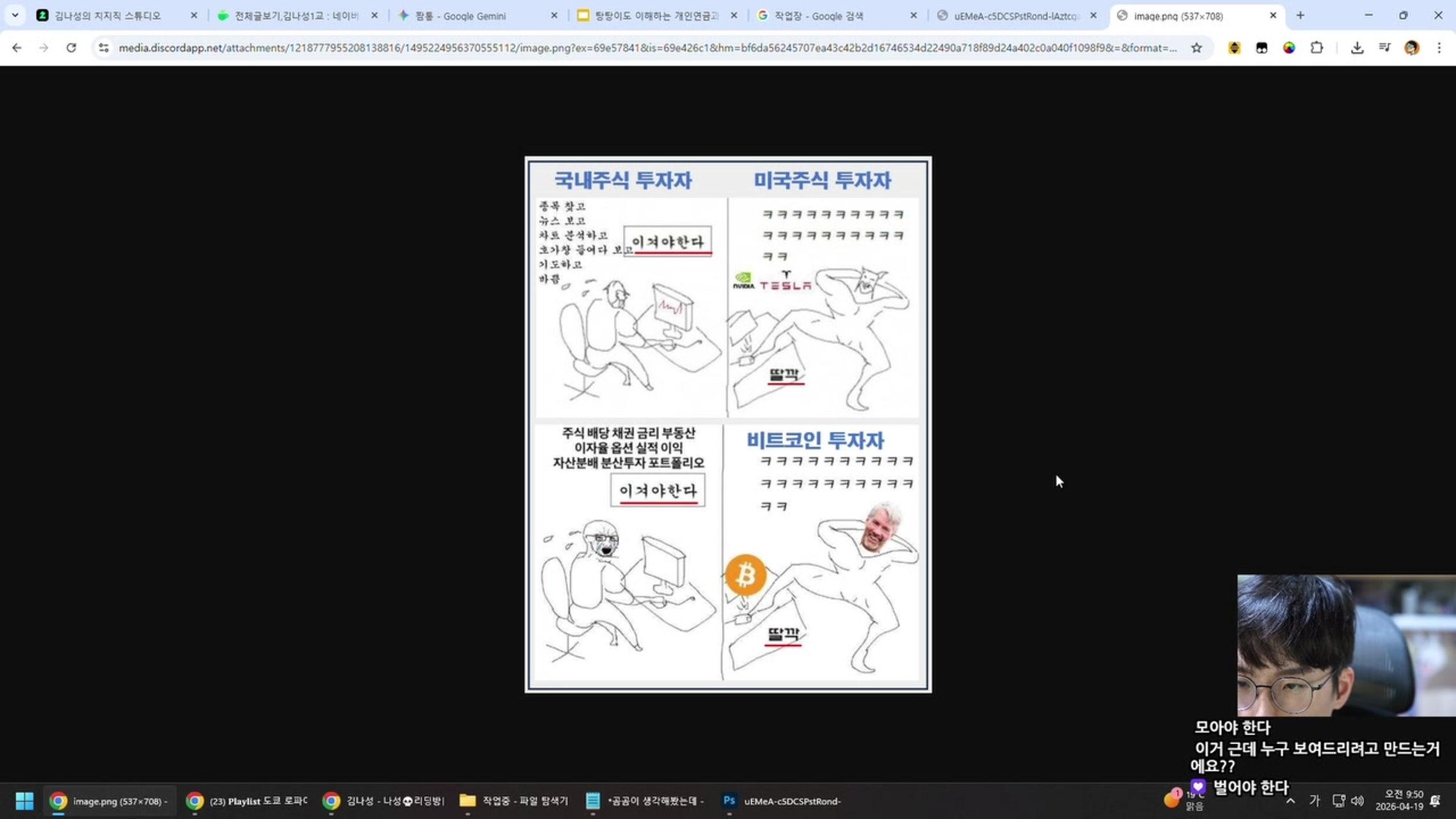Open the media controls icon in toolbar
Screen dimensions: 1456x819
(1384, 48)
